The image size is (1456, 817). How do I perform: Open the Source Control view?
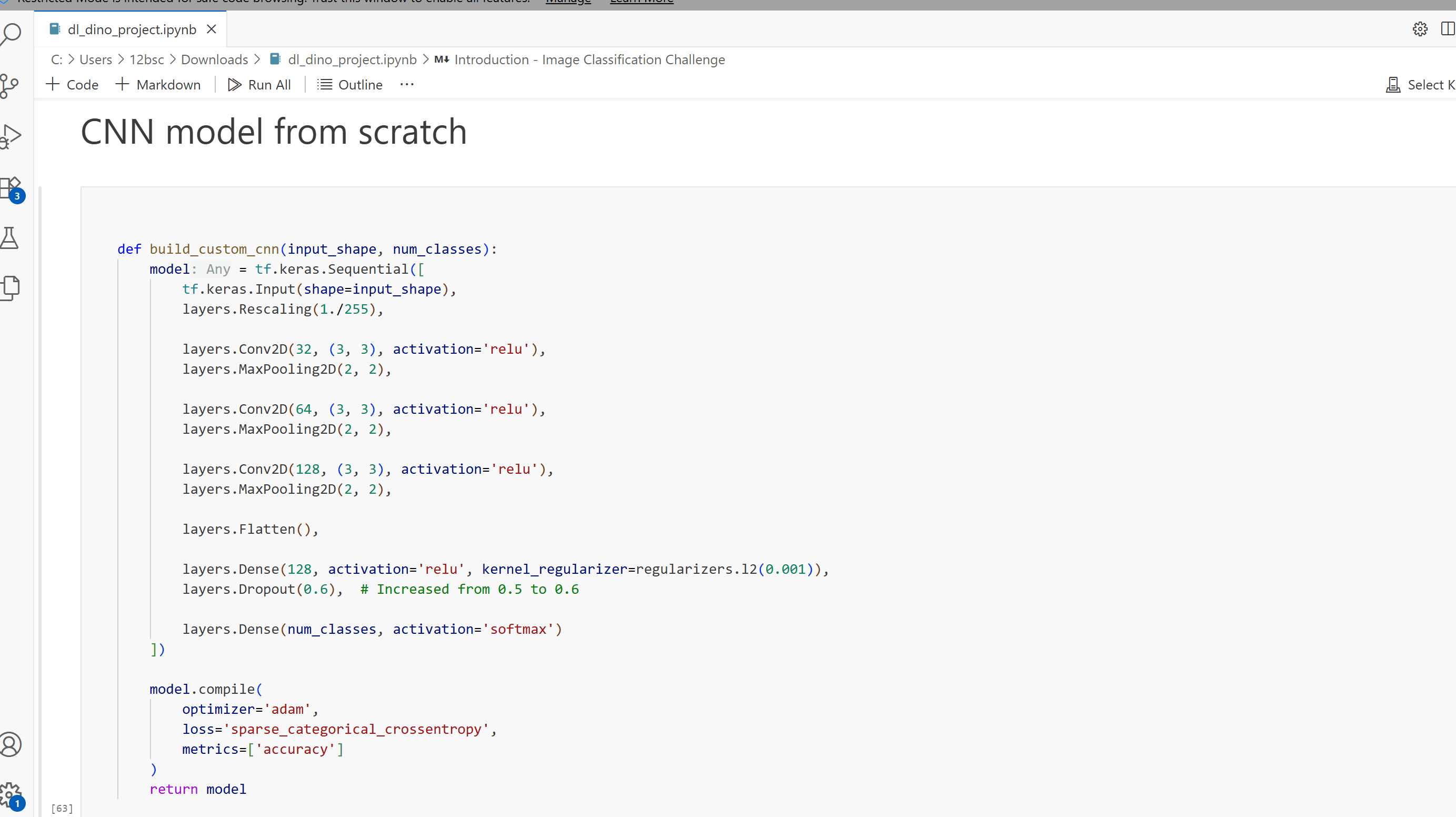click(9, 86)
